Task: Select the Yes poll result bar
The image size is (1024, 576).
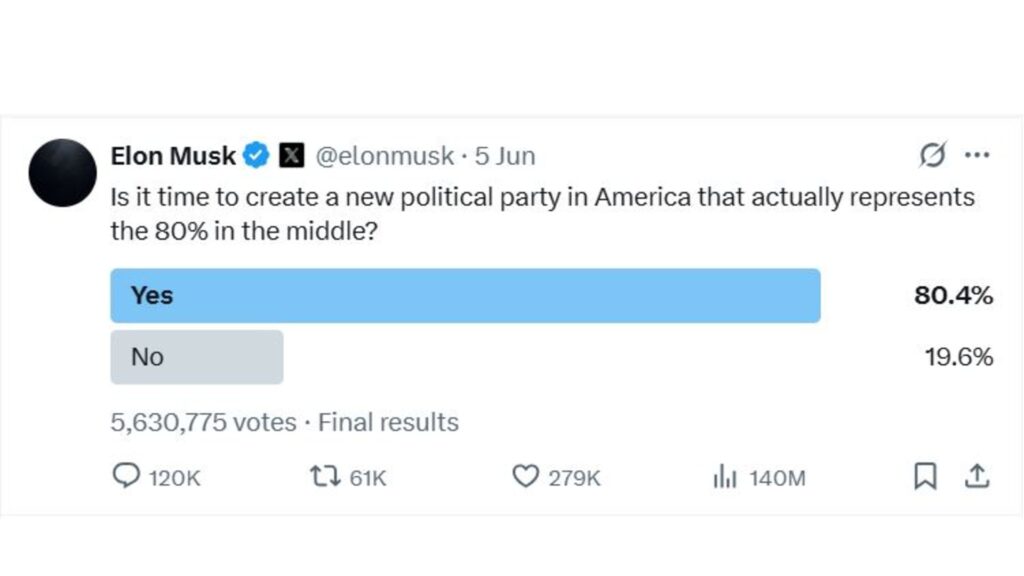Action: click(465, 295)
